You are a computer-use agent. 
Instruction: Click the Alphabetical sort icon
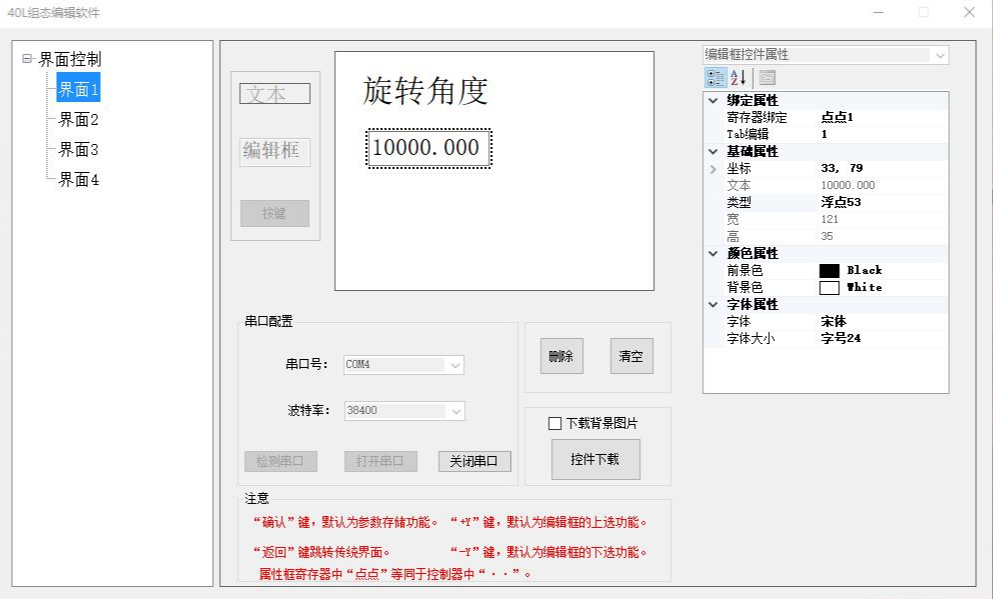tap(738, 78)
